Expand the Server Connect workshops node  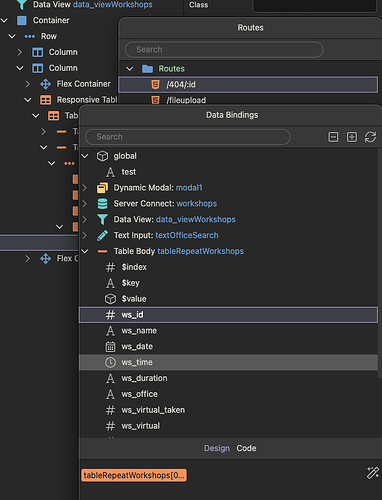(x=85, y=204)
